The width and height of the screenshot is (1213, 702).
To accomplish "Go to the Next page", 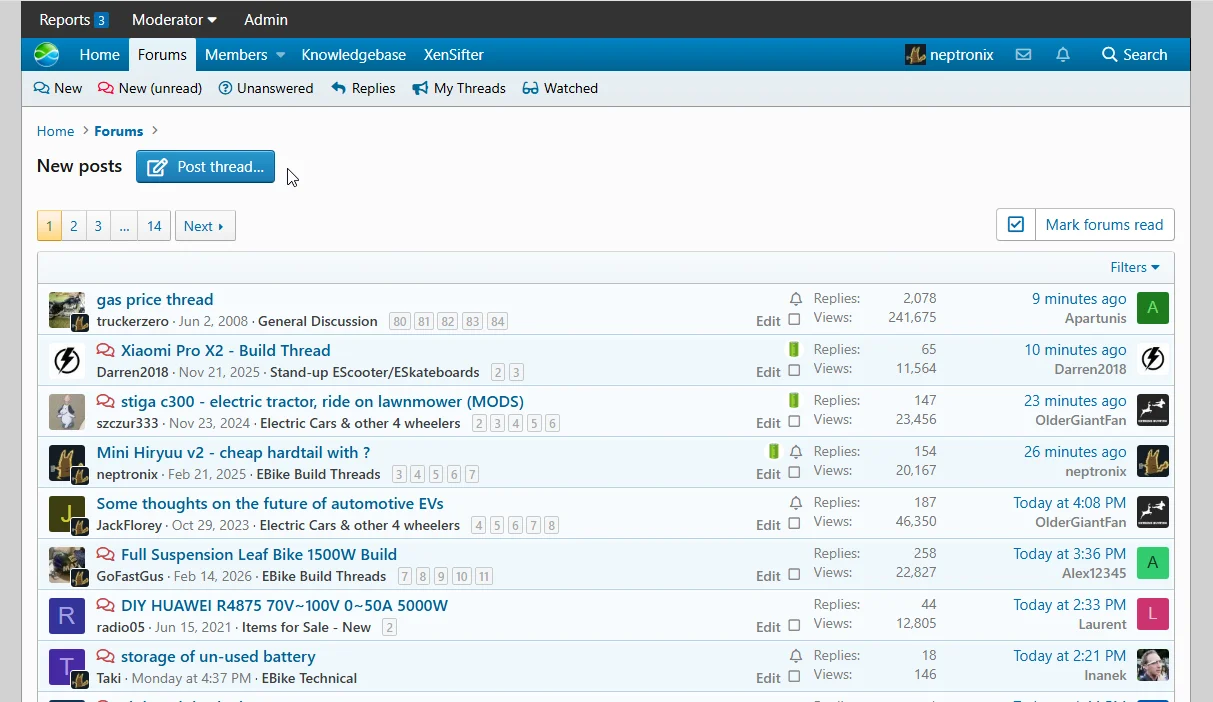I will [205, 226].
